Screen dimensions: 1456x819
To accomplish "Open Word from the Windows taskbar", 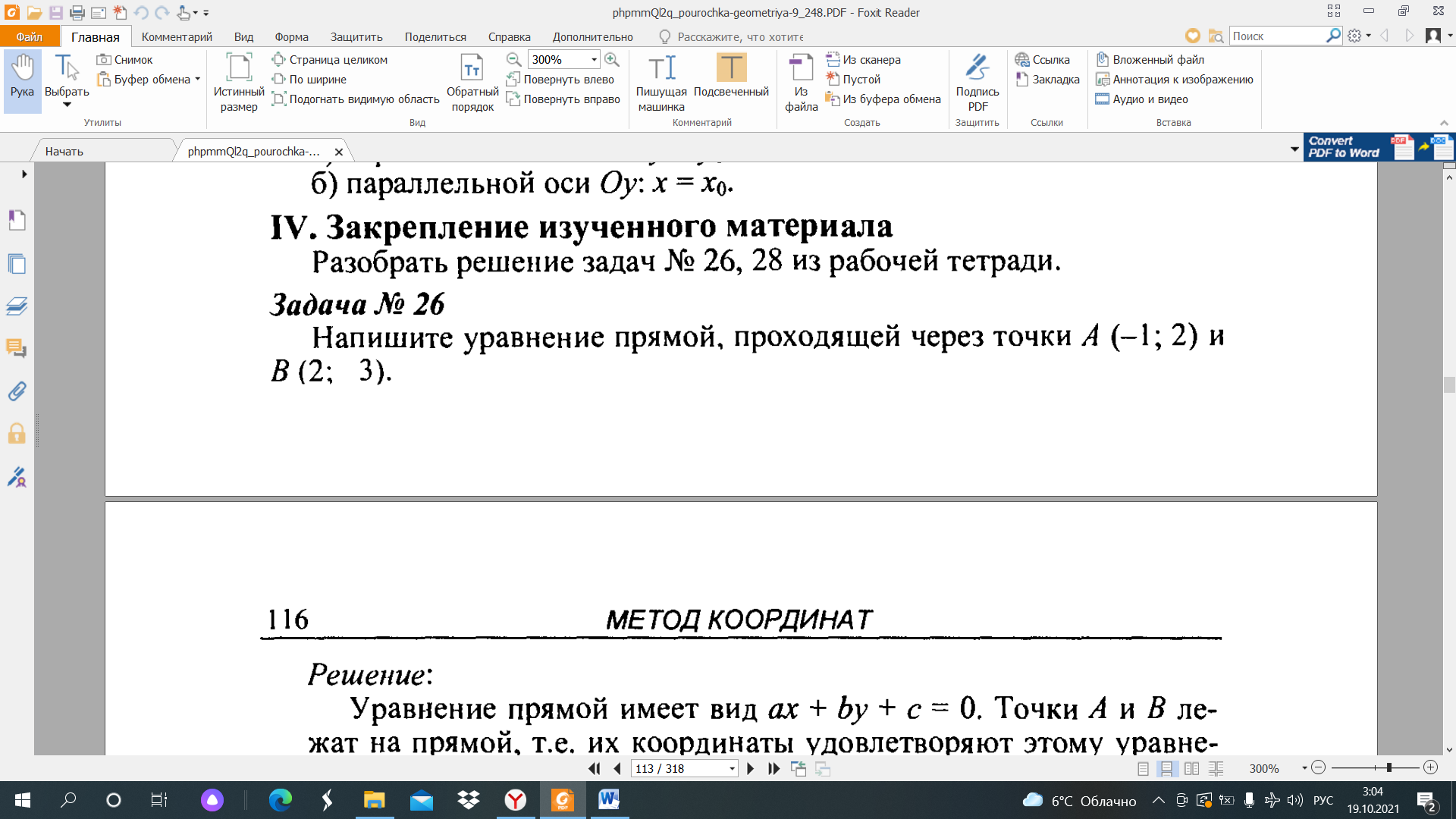I will [x=608, y=799].
